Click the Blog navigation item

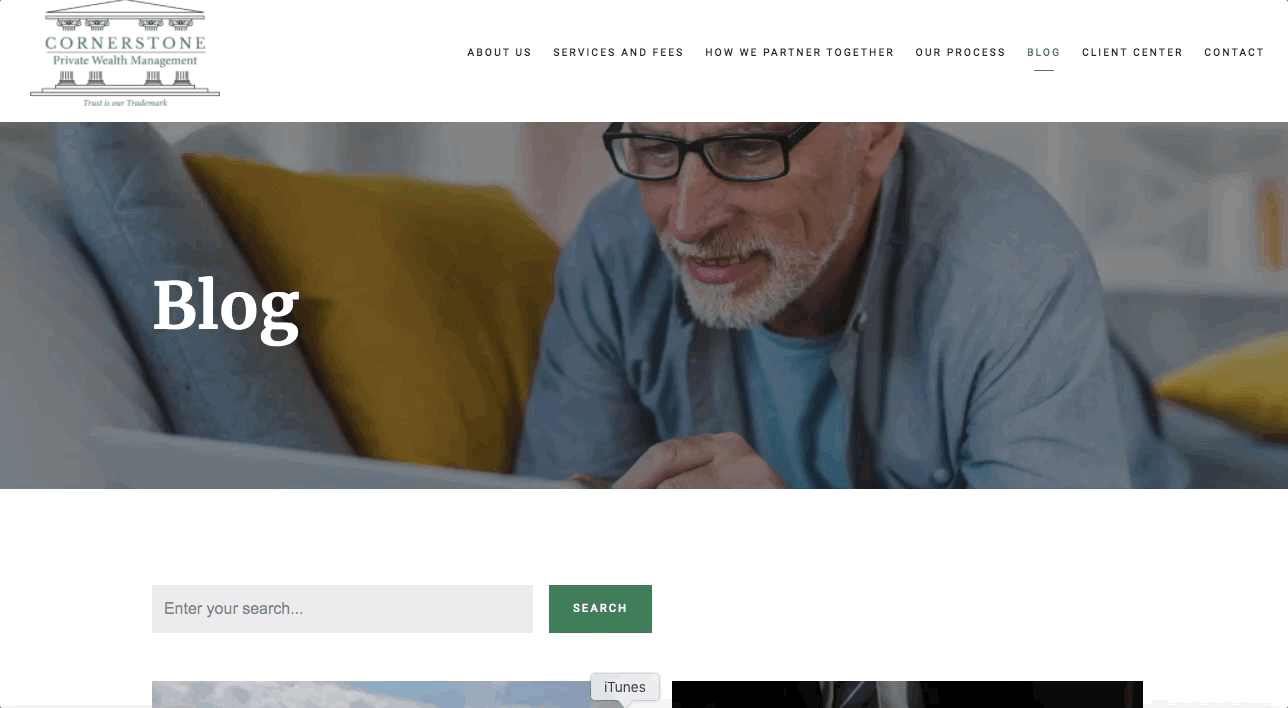tap(1043, 52)
